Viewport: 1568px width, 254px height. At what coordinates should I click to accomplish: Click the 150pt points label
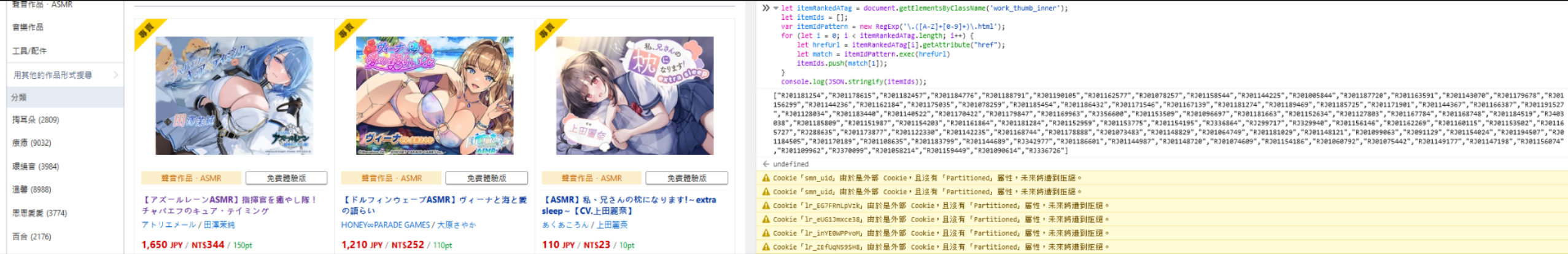click(x=243, y=245)
